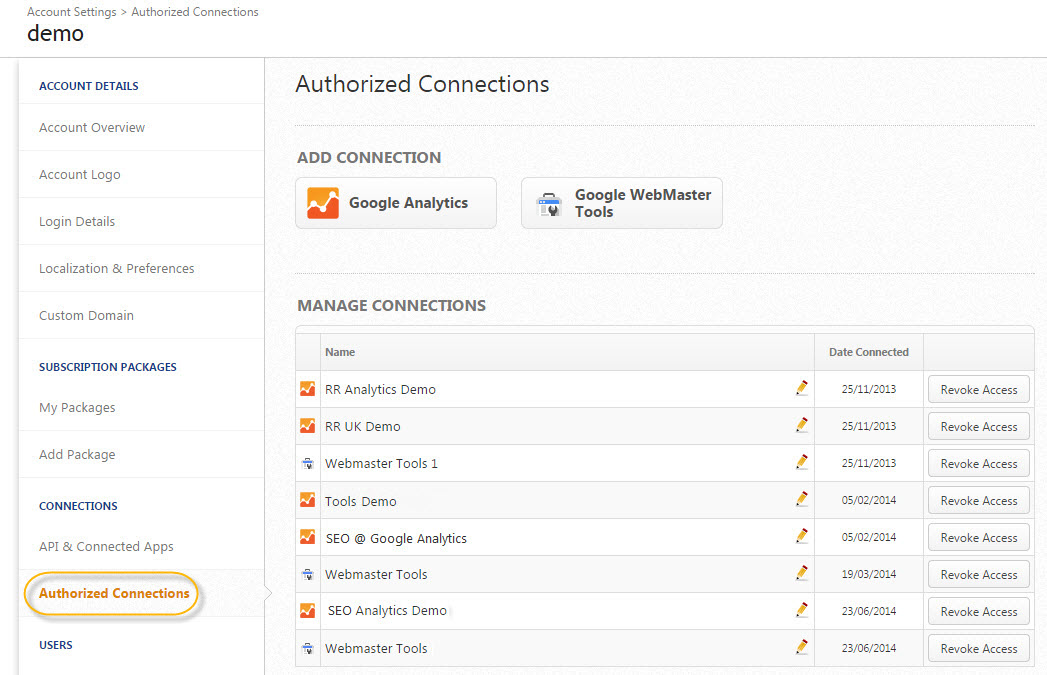
Task: Click the analytics icon beside RR Analytics Demo
Action: coord(307,389)
